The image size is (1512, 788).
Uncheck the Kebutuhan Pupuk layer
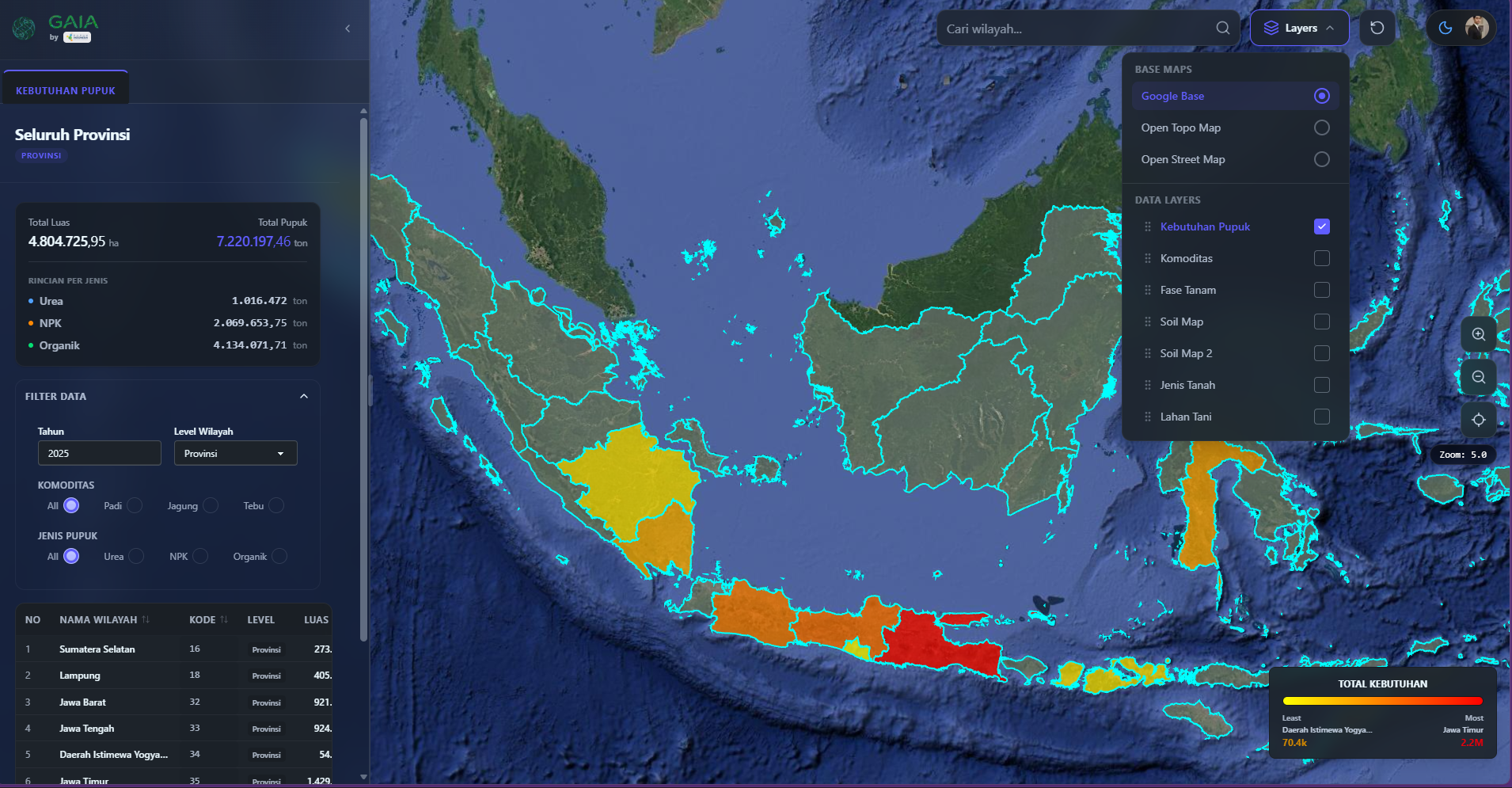1321,227
